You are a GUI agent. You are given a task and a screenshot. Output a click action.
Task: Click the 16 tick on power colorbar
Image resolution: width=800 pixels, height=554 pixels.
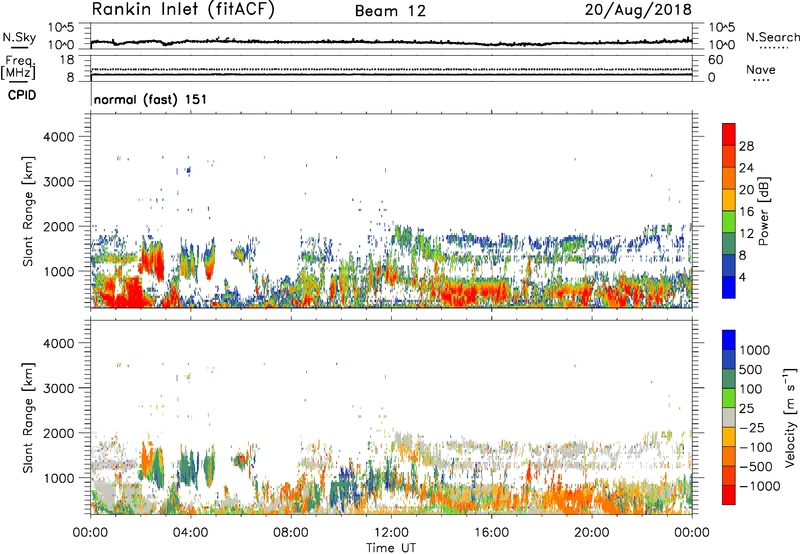click(x=746, y=212)
